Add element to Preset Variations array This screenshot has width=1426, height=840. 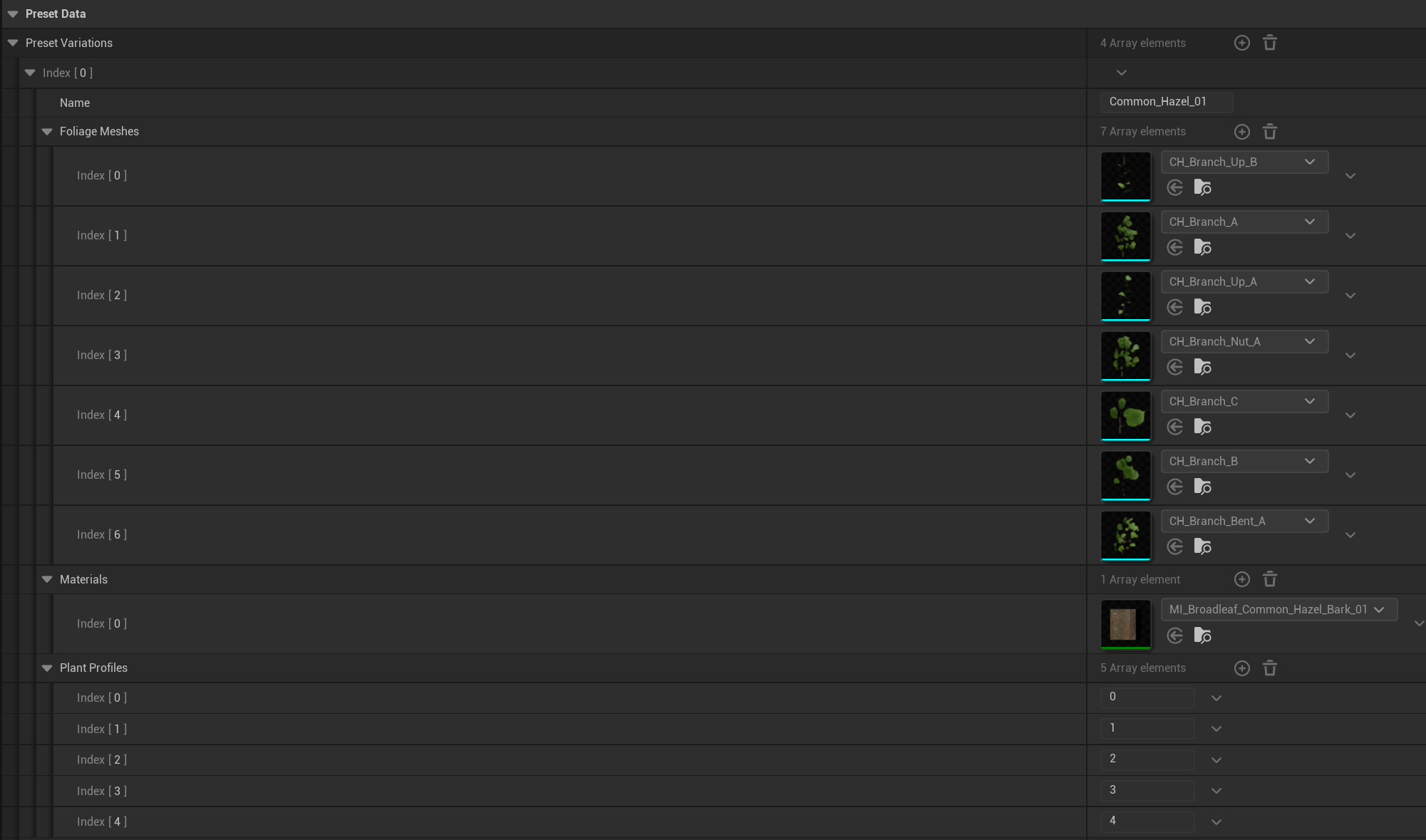[x=1241, y=43]
